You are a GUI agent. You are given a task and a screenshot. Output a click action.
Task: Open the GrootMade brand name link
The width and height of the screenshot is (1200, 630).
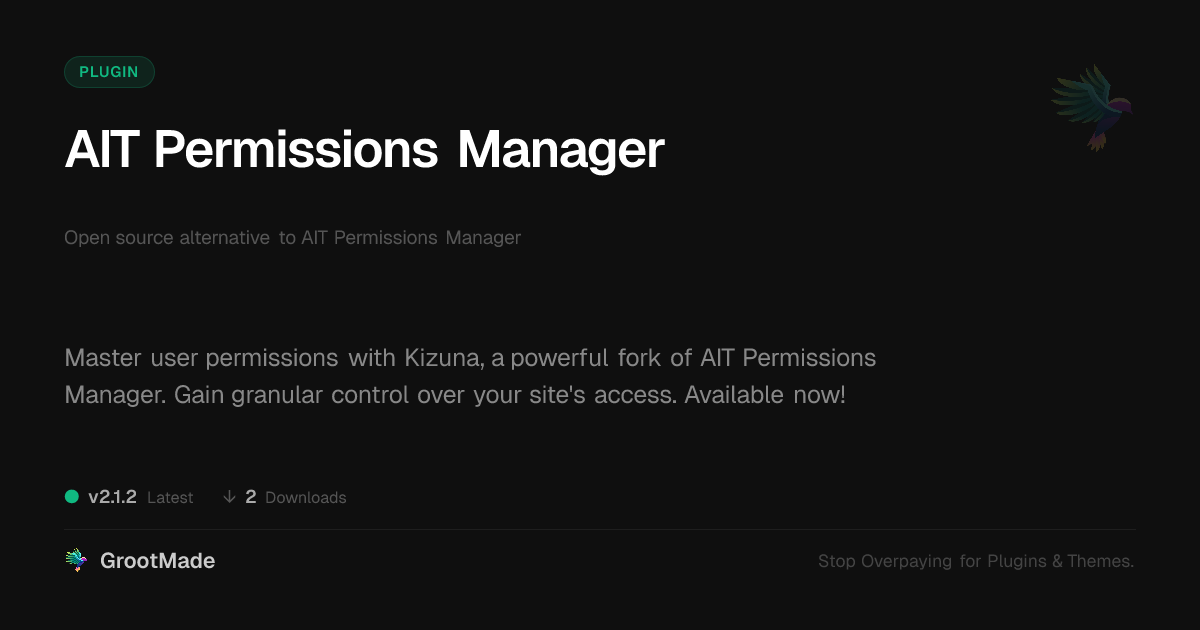point(157,561)
